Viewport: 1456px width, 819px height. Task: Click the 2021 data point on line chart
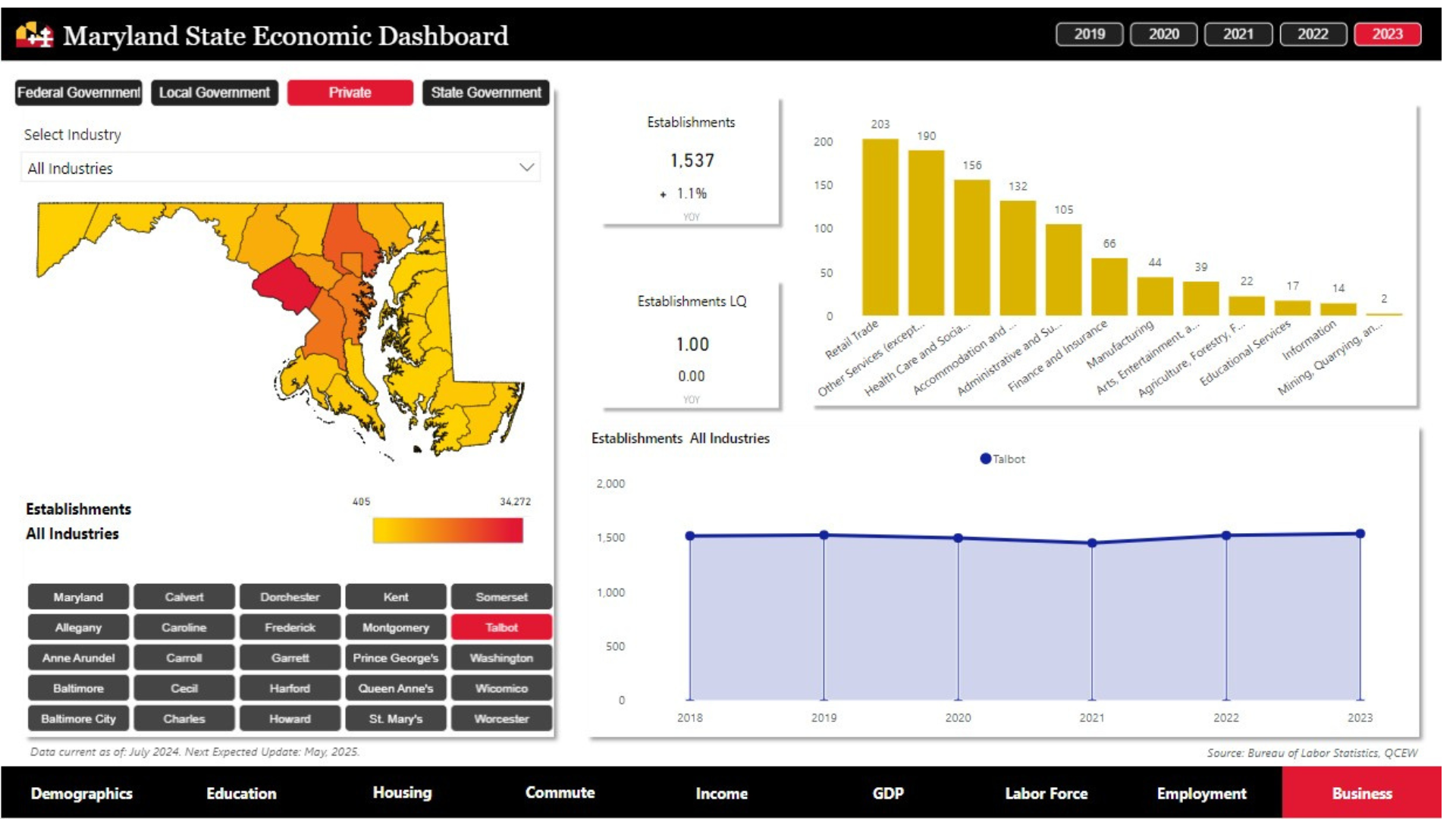(1092, 543)
